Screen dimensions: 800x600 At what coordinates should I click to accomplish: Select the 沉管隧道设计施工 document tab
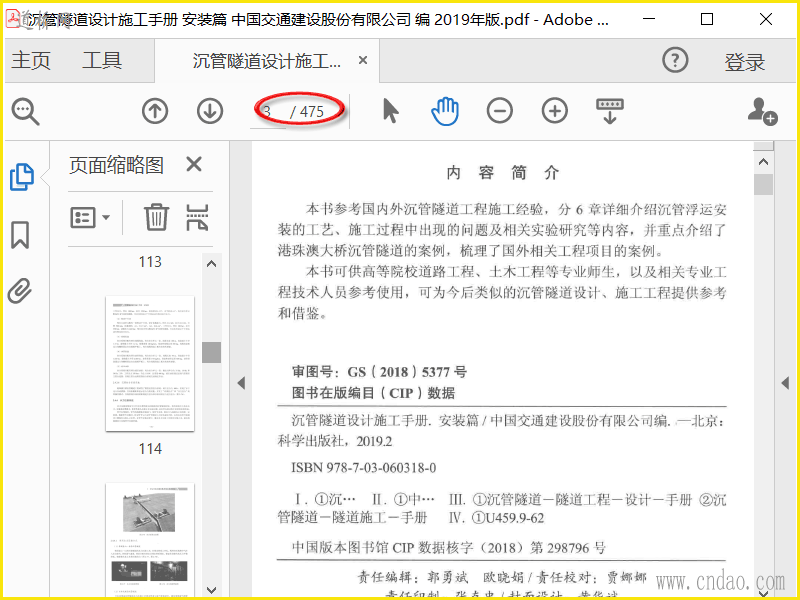266,61
